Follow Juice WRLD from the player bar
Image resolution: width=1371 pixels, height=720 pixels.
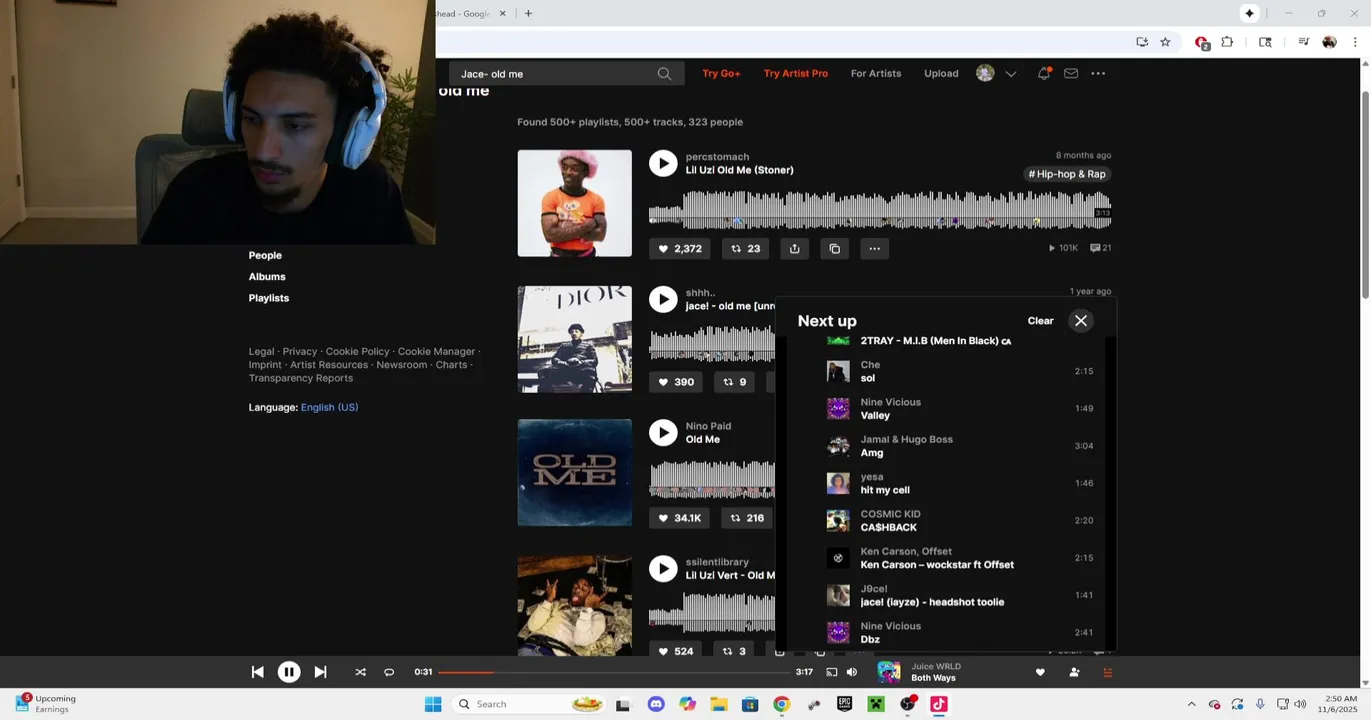click(x=1074, y=672)
